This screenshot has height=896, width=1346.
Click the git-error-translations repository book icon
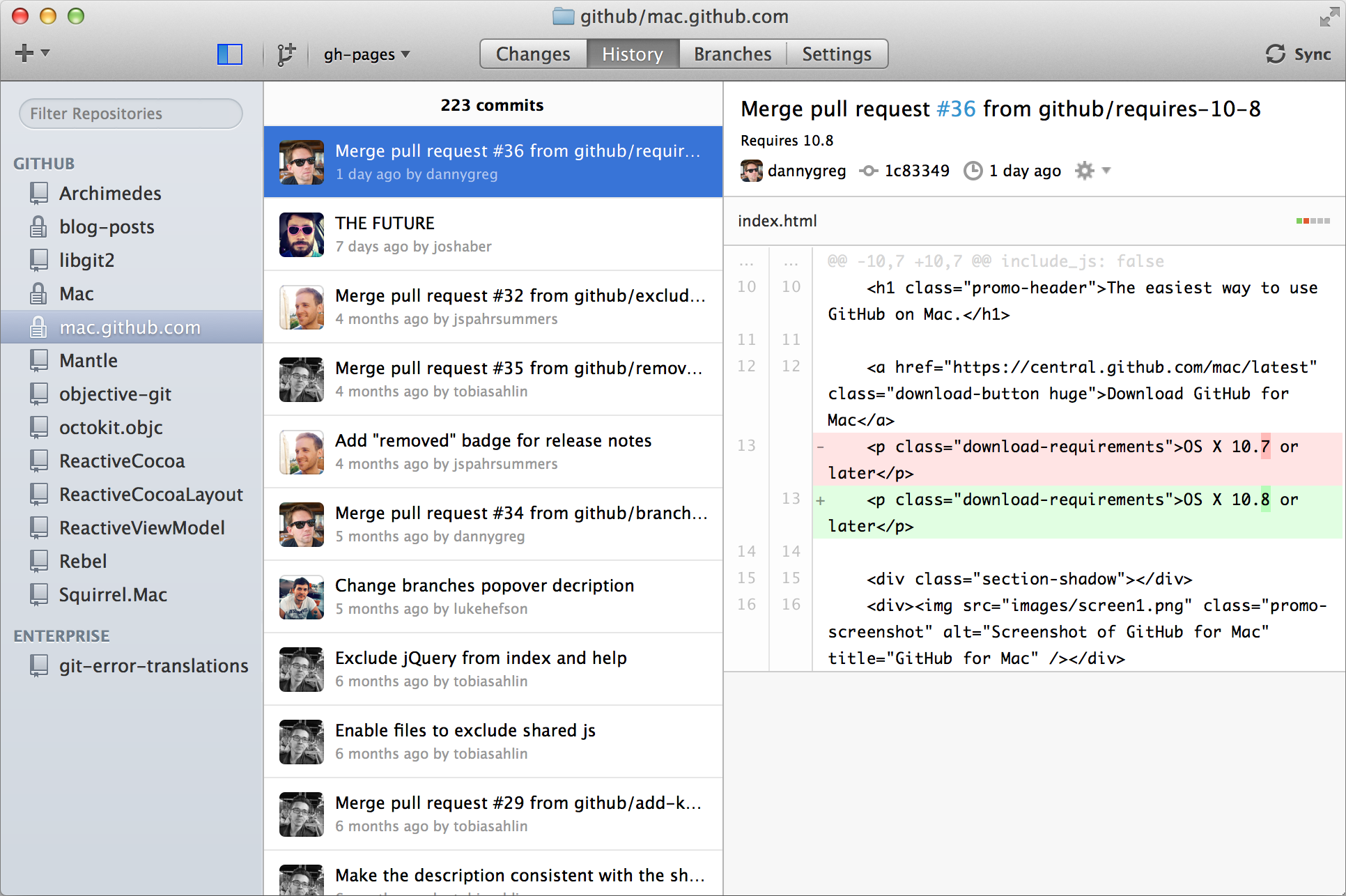coord(39,665)
